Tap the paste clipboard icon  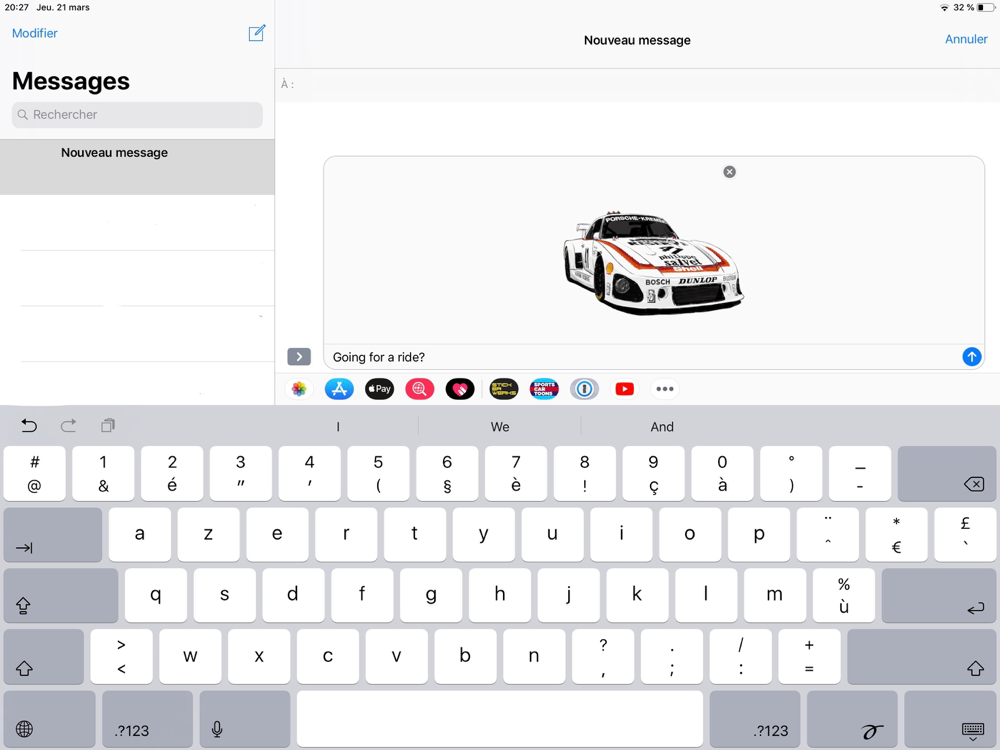point(108,425)
